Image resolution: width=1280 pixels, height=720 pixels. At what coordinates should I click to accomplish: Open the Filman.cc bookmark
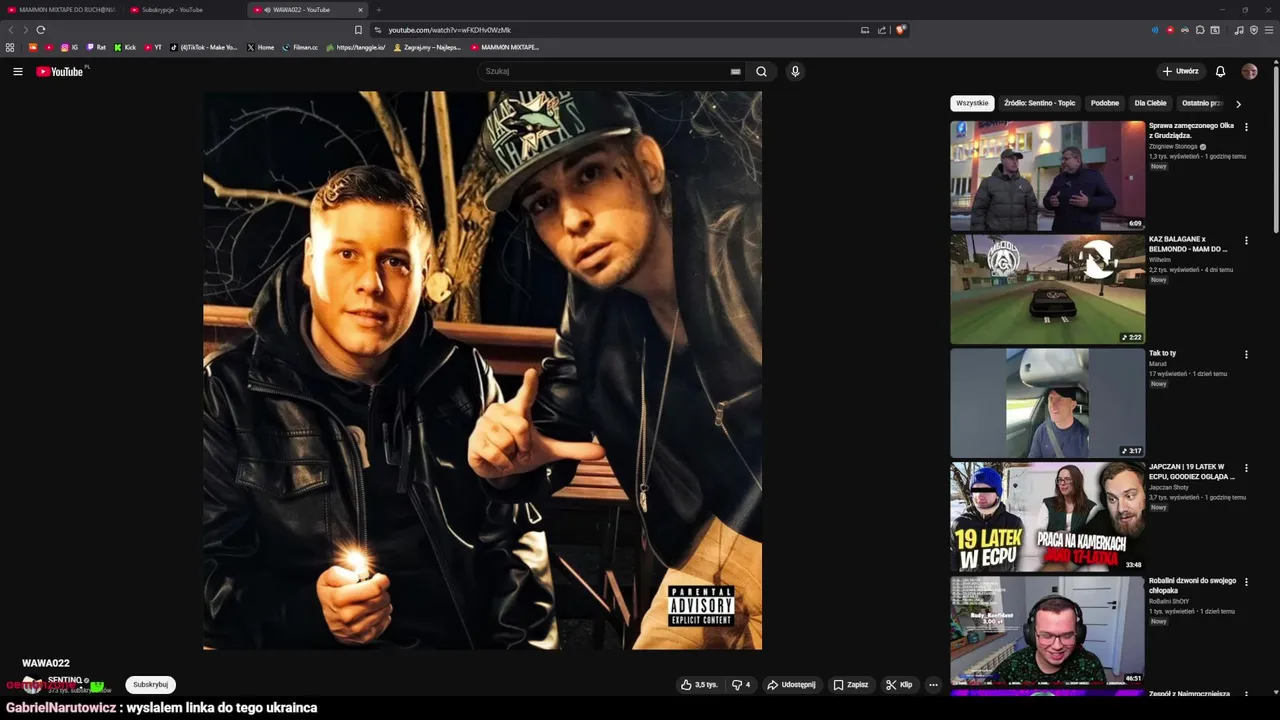(300, 47)
